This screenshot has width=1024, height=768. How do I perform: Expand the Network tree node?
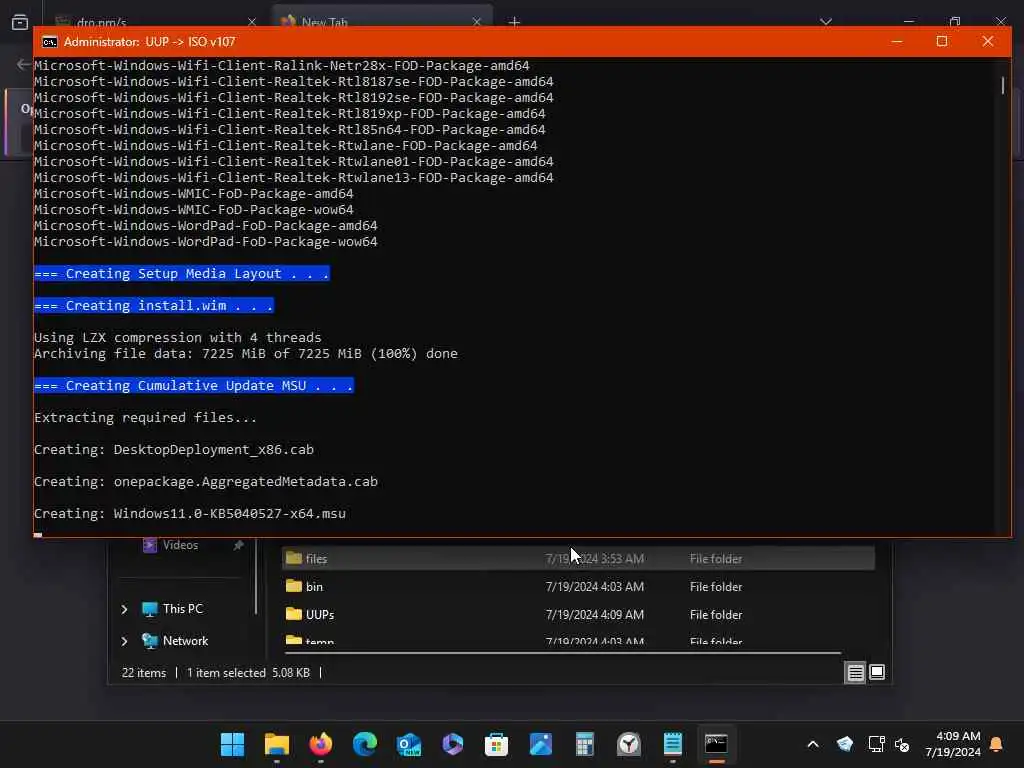tap(124, 641)
